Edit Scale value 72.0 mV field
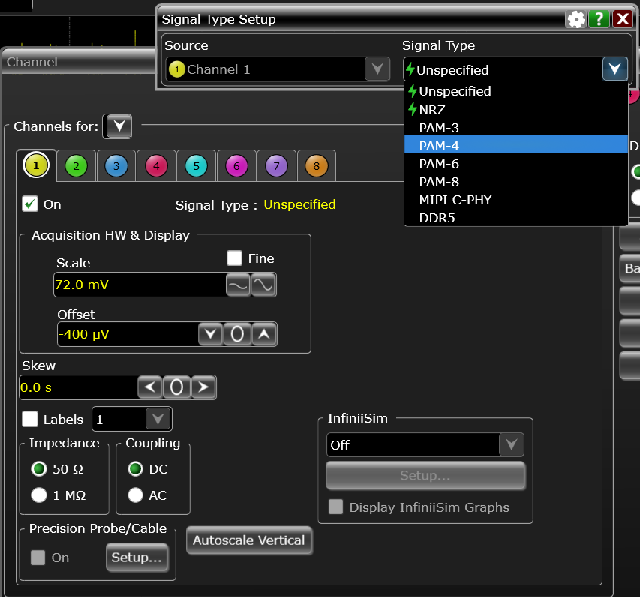640x597 pixels. coord(140,285)
